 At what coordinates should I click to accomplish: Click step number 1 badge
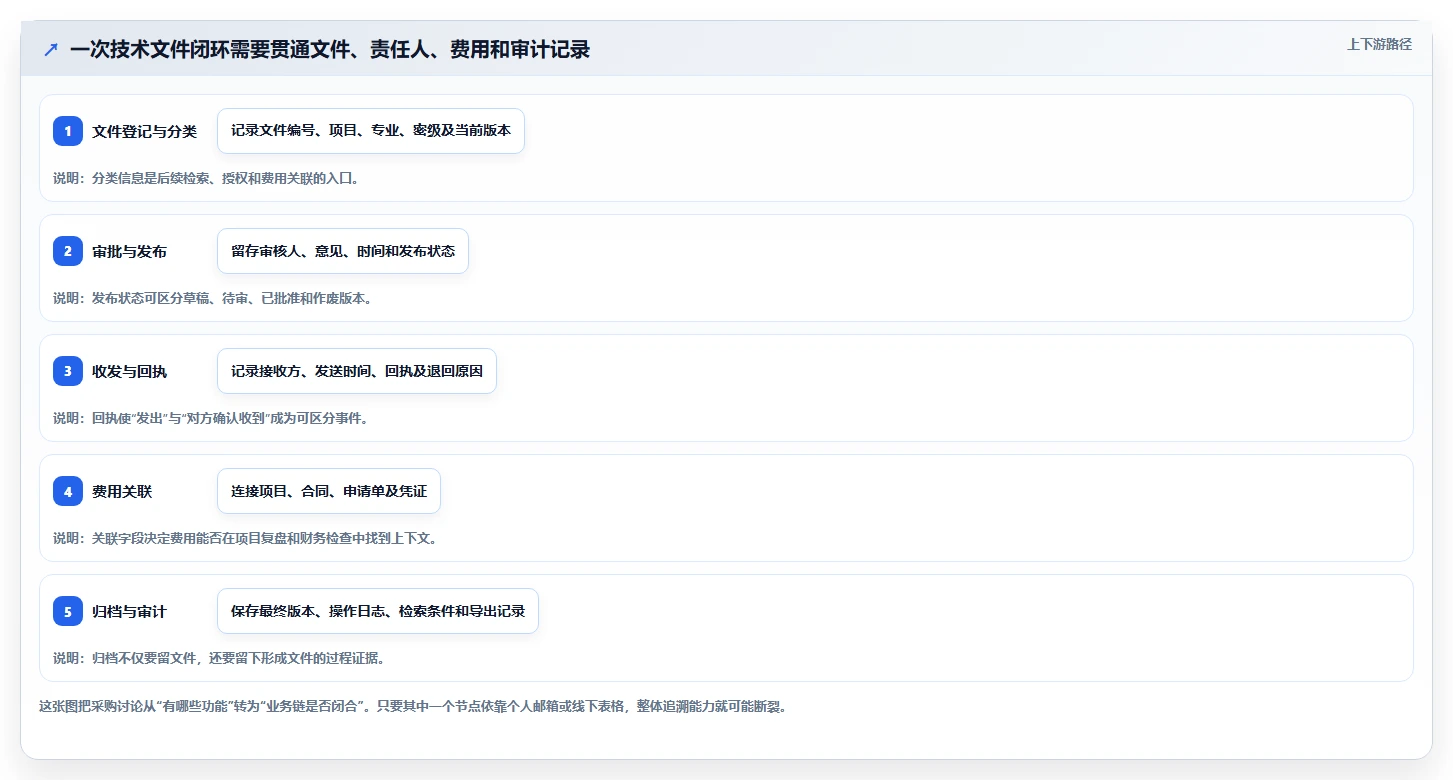[x=68, y=131]
